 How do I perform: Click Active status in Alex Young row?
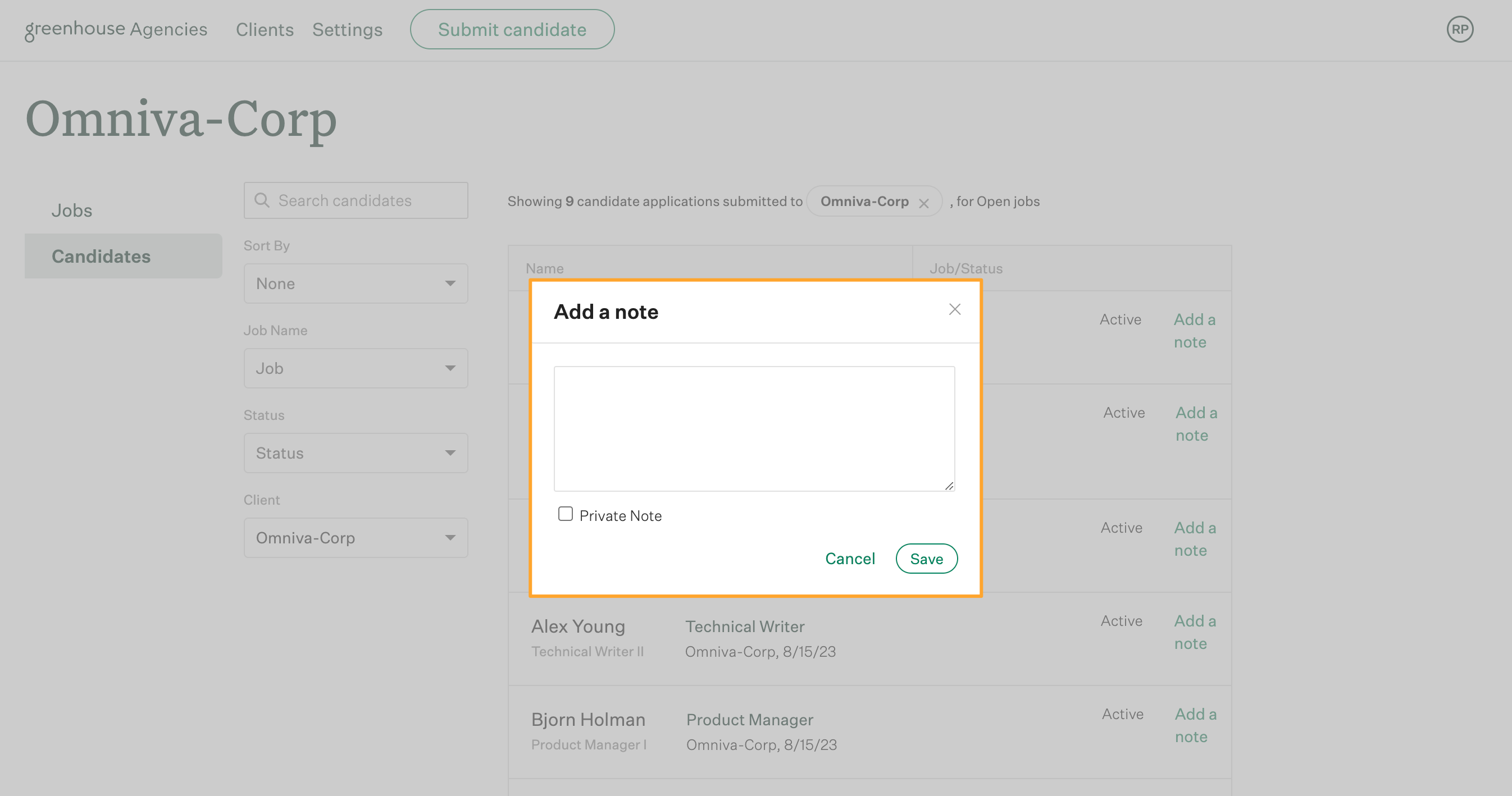[x=1121, y=621]
